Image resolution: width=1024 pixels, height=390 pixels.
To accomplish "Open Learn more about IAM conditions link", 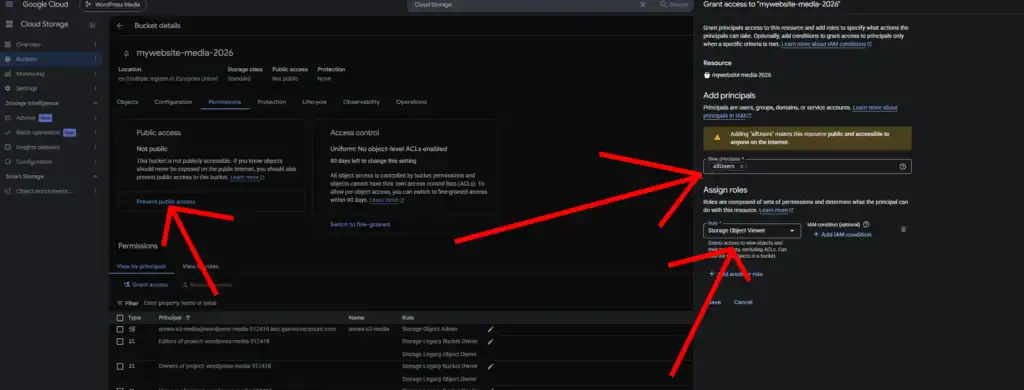I will (x=826, y=44).
